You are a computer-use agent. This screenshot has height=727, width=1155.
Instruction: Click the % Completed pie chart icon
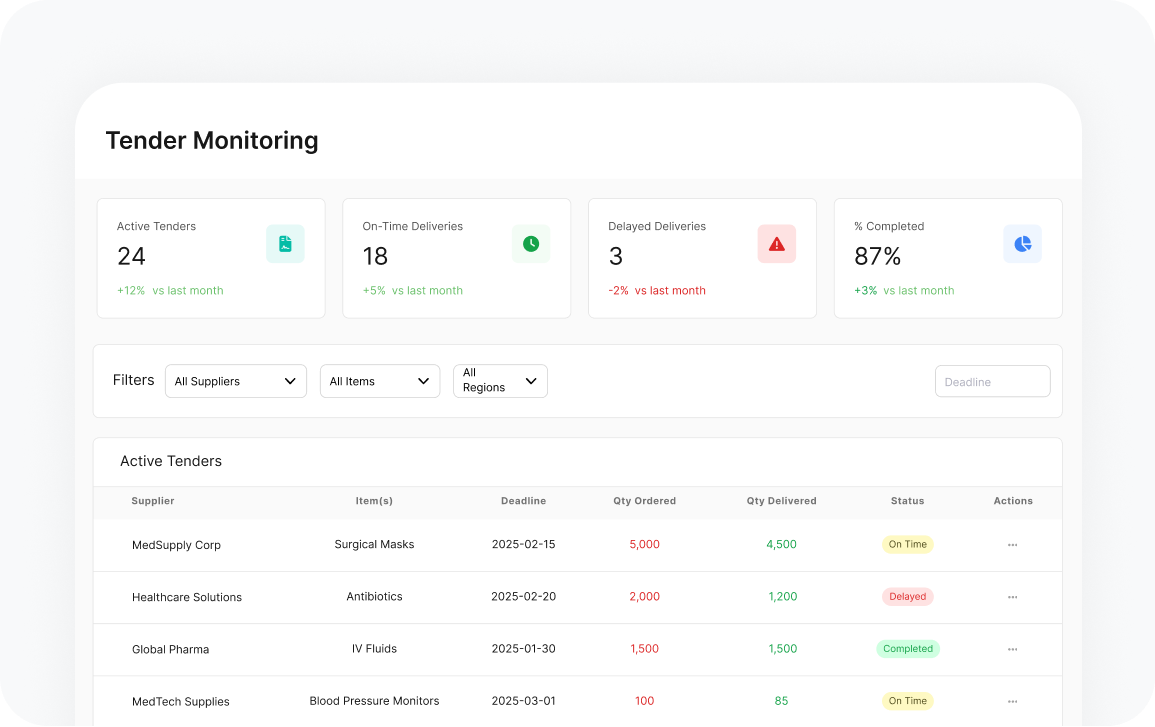coord(1022,244)
